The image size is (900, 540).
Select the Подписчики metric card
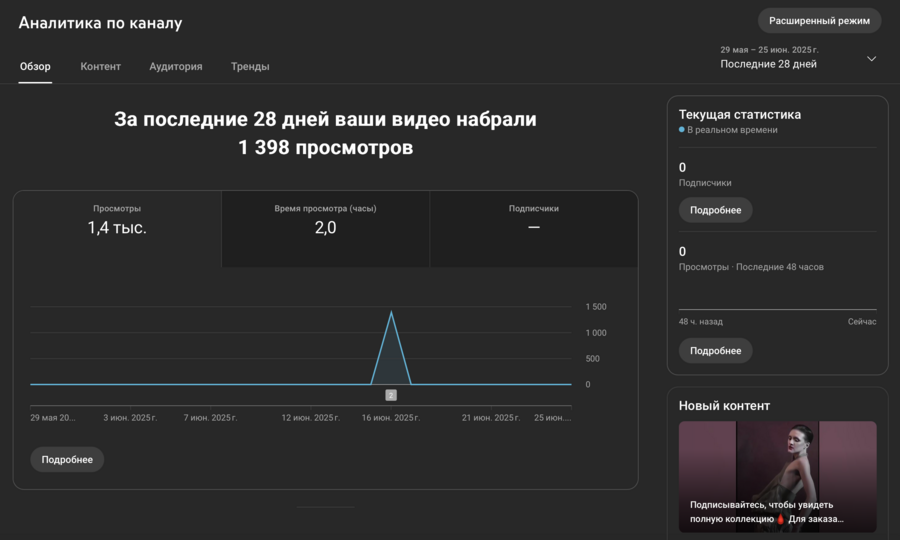click(x=534, y=220)
